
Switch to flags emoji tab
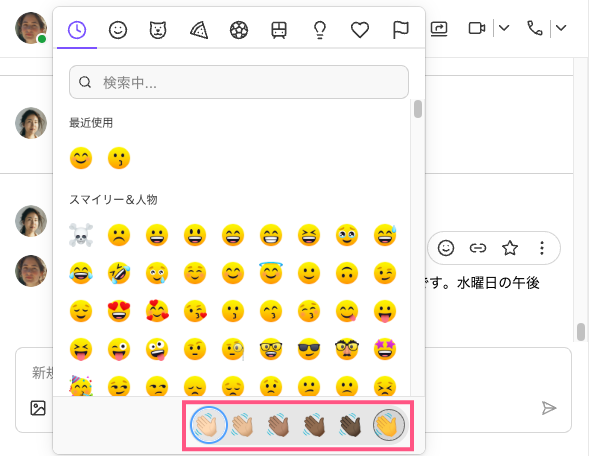[400, 30]
